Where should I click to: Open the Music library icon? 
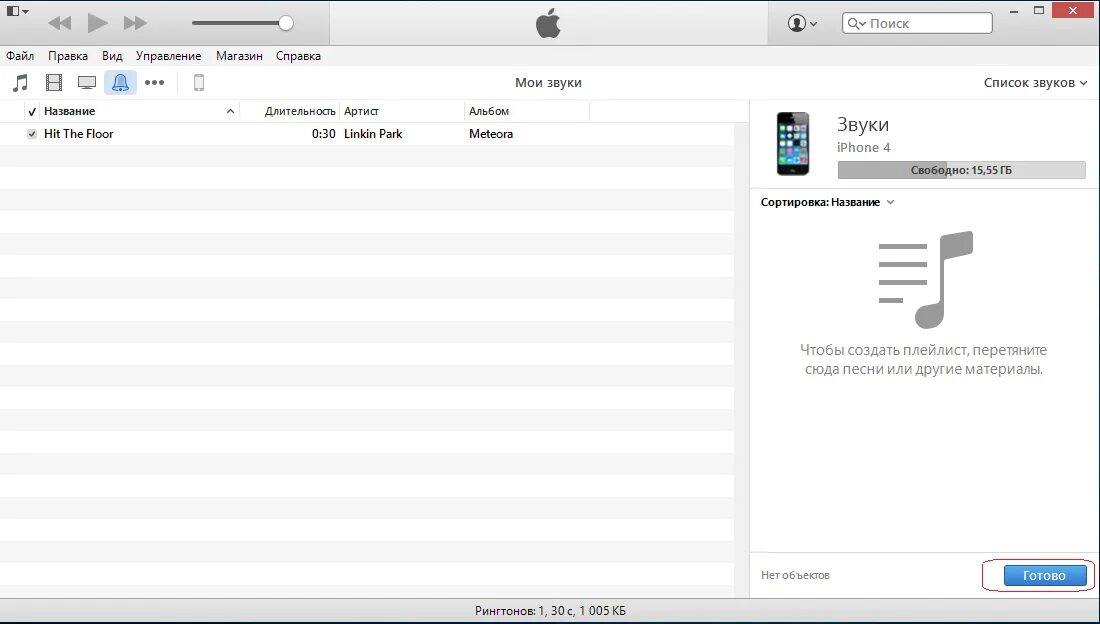pos(21,83)
